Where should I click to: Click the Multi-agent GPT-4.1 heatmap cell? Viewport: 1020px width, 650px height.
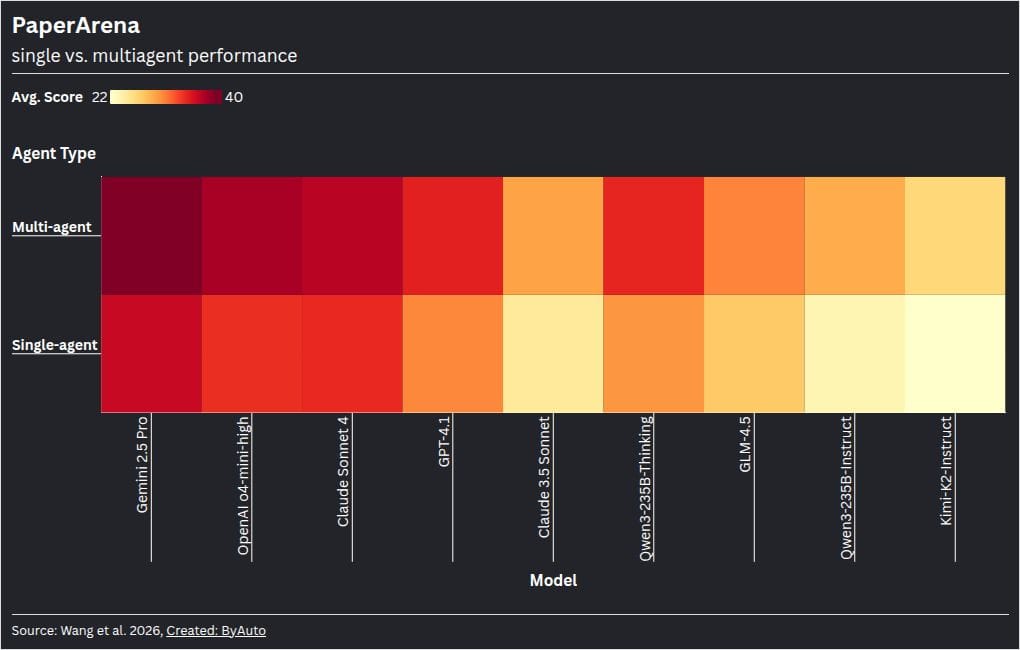click(453, 236)
